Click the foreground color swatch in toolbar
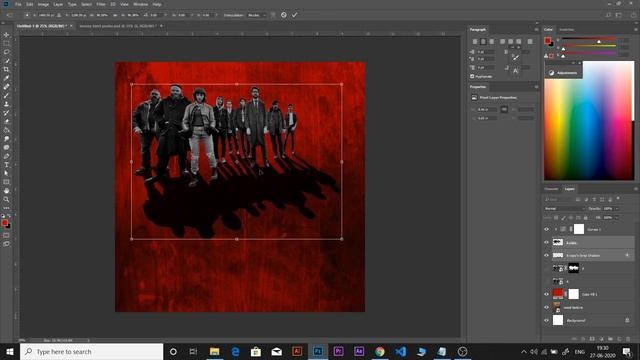This screenshot has height=360, width=640. pos(4,222)
